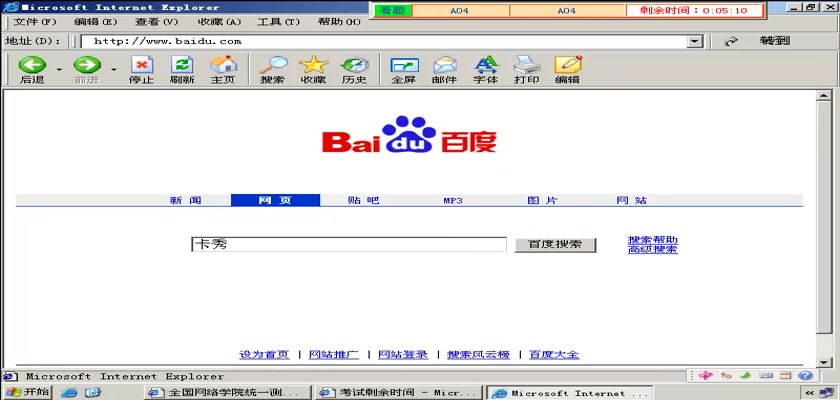Open Favorites (收藏) star icon
Image resolution: width=840 pixels, height=400 pixels.
[313, 70]
